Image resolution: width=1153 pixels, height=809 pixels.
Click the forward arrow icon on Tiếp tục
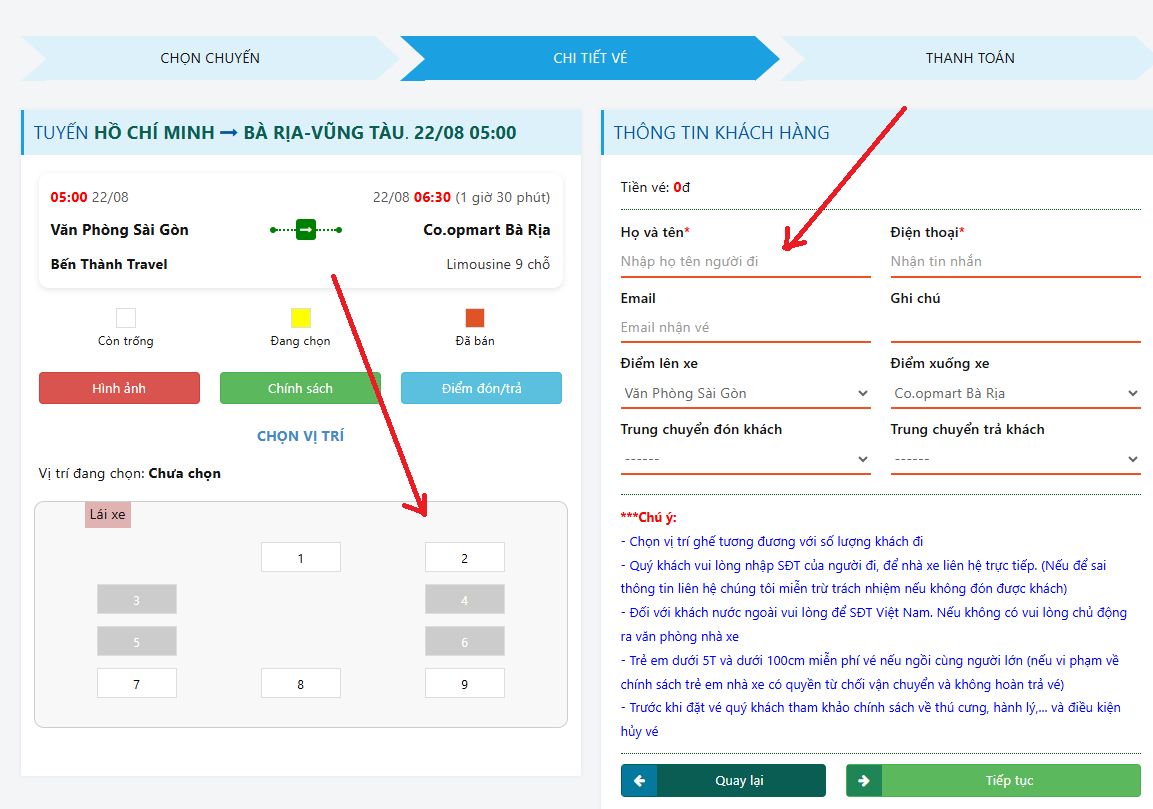click(864, 780)
